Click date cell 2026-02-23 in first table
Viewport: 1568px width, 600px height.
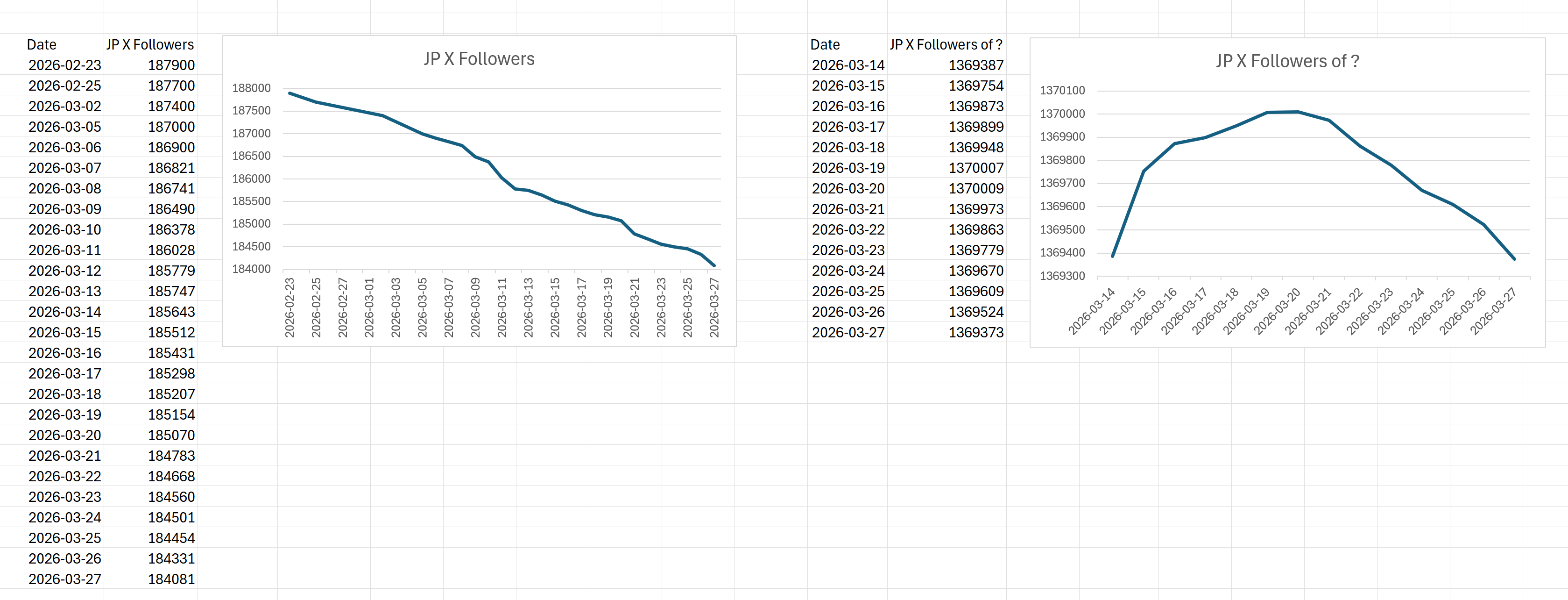[64, 65]
